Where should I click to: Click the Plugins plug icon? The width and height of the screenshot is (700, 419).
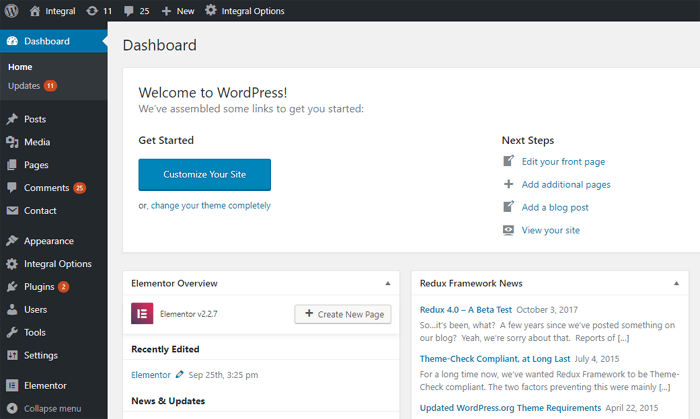point(12,286)
